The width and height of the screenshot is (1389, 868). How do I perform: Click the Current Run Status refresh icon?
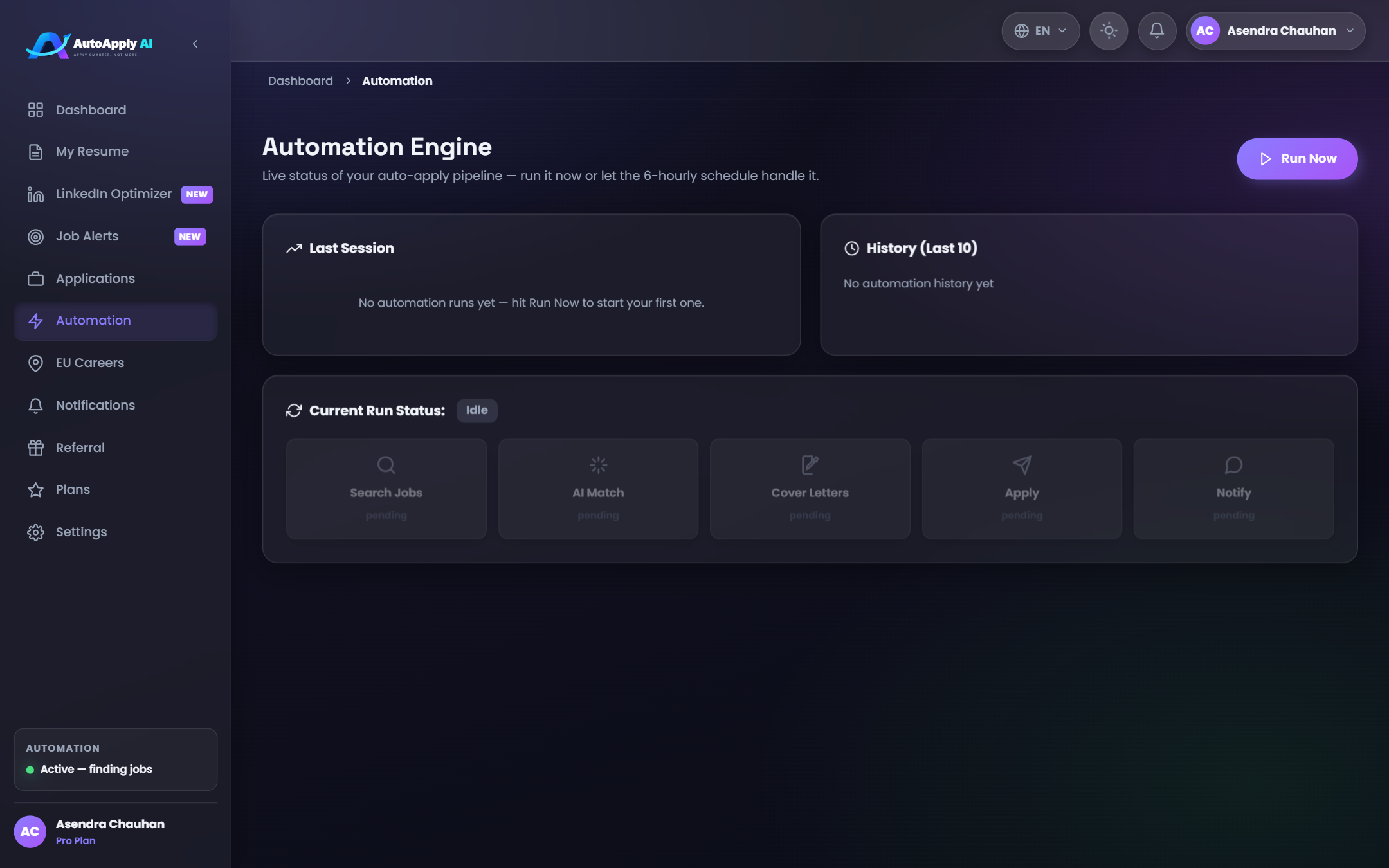294,411
